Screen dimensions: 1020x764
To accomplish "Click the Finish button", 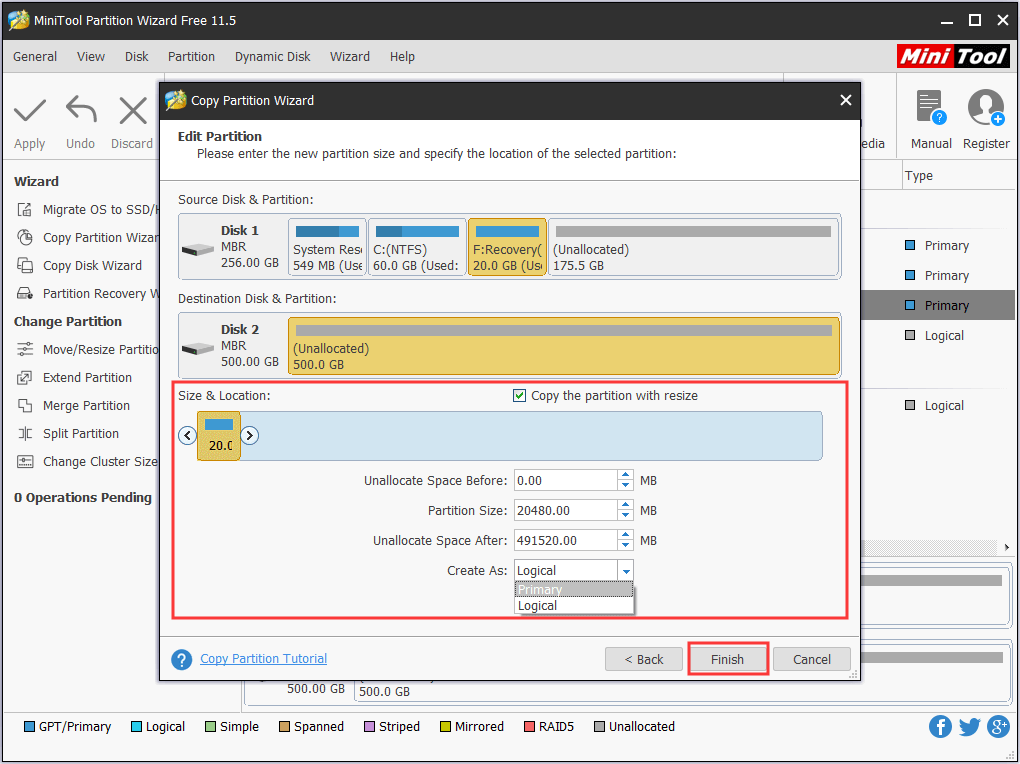I will [727, 659].
